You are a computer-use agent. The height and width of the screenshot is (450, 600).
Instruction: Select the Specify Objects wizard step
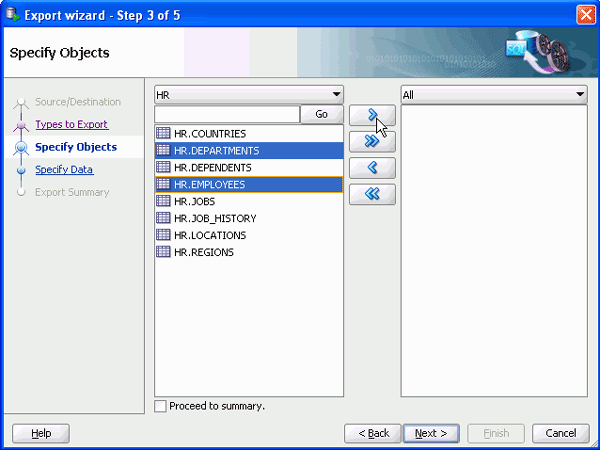pyautogui.click(x=76, y=147)
